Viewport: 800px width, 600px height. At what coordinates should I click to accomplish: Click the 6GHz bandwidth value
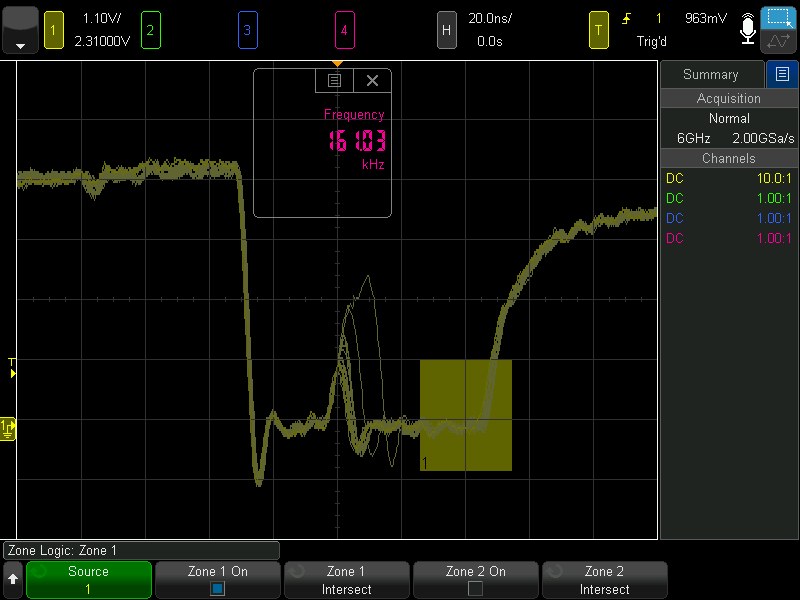tap(693, 138)
